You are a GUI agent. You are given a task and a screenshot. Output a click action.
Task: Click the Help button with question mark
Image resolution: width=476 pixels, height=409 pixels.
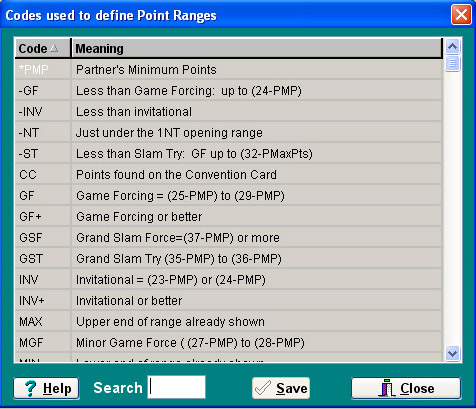point(46,388)
